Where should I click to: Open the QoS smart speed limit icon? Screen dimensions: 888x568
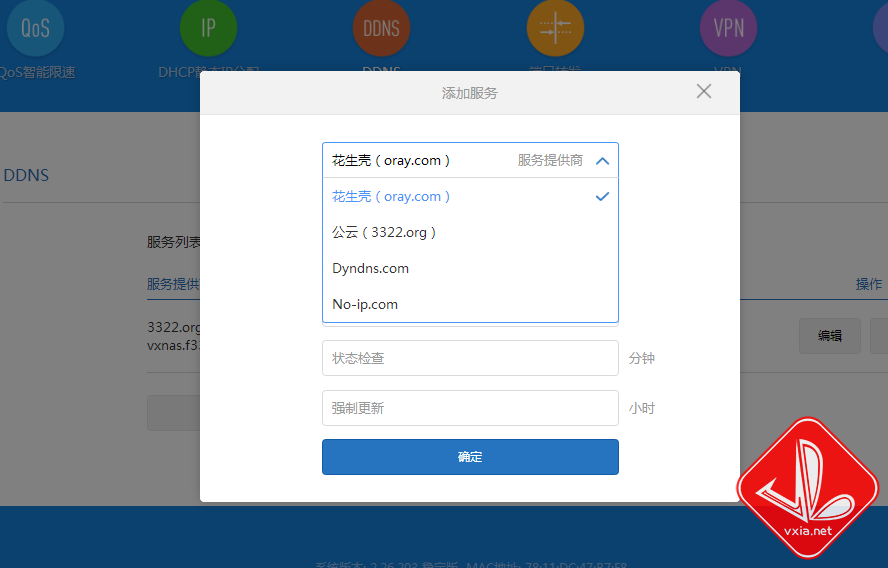pos(35,28)
